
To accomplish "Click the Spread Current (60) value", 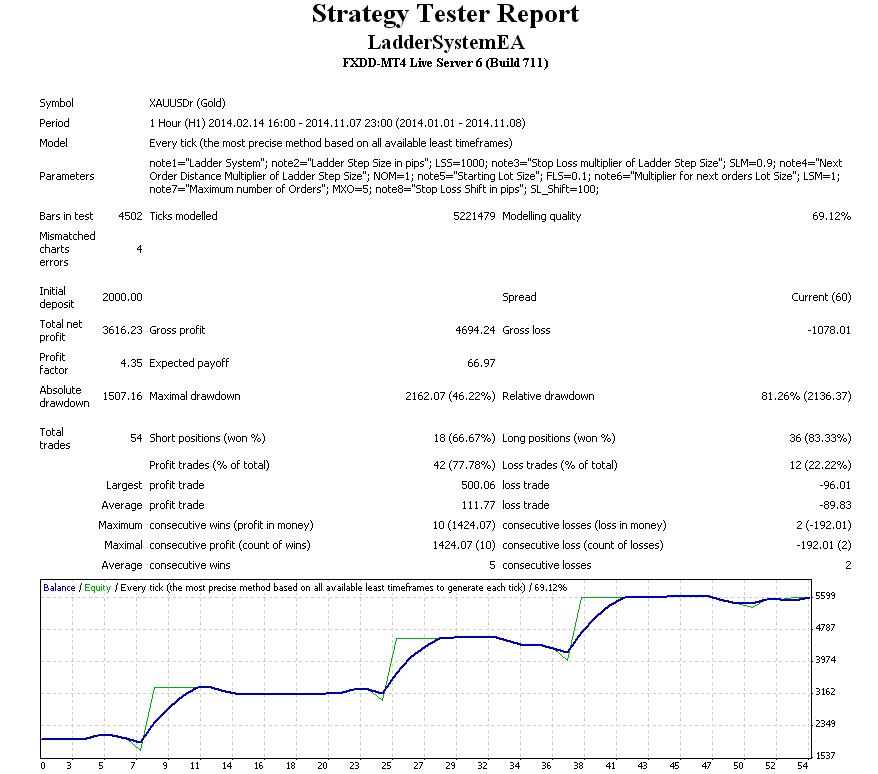I will point(821,297).
